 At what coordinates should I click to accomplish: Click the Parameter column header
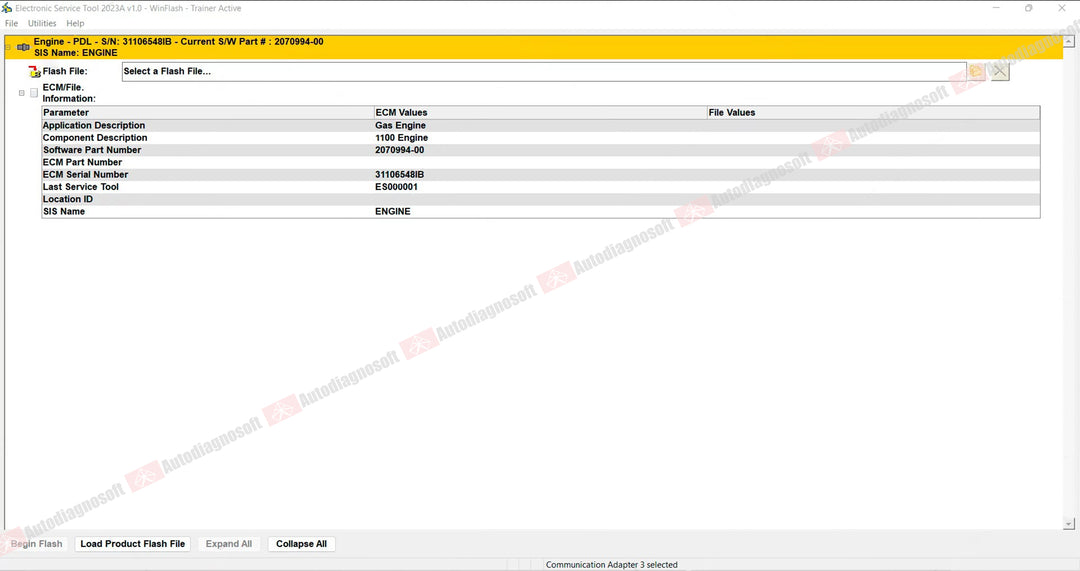tap(207, 112)
